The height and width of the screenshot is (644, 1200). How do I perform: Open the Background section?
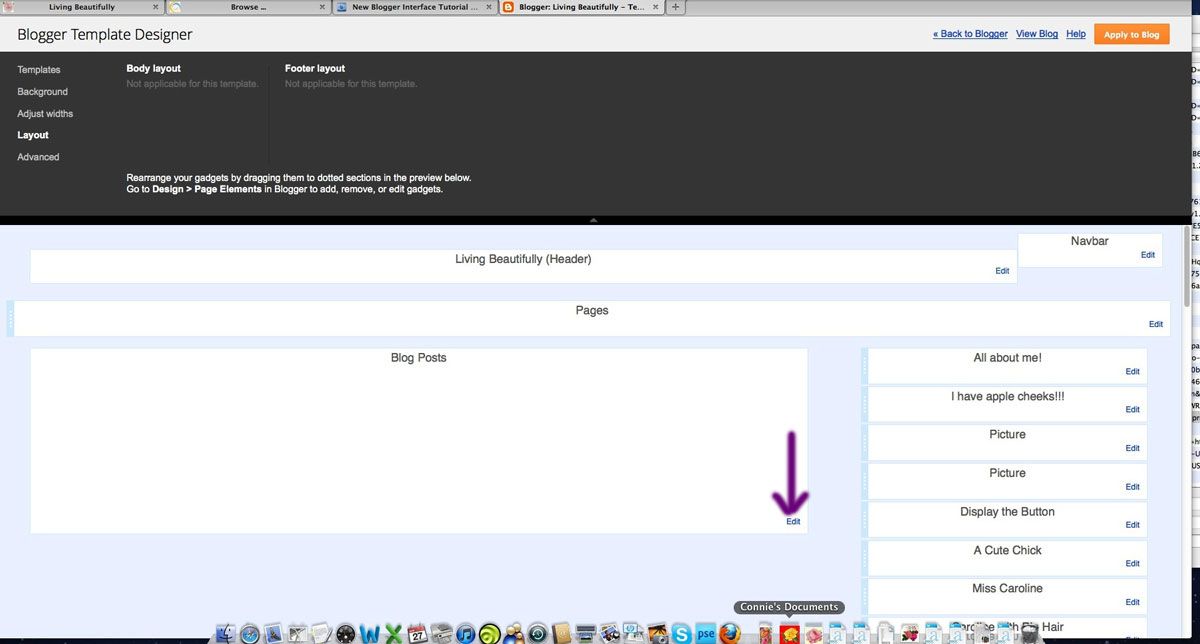pos(42,92)
